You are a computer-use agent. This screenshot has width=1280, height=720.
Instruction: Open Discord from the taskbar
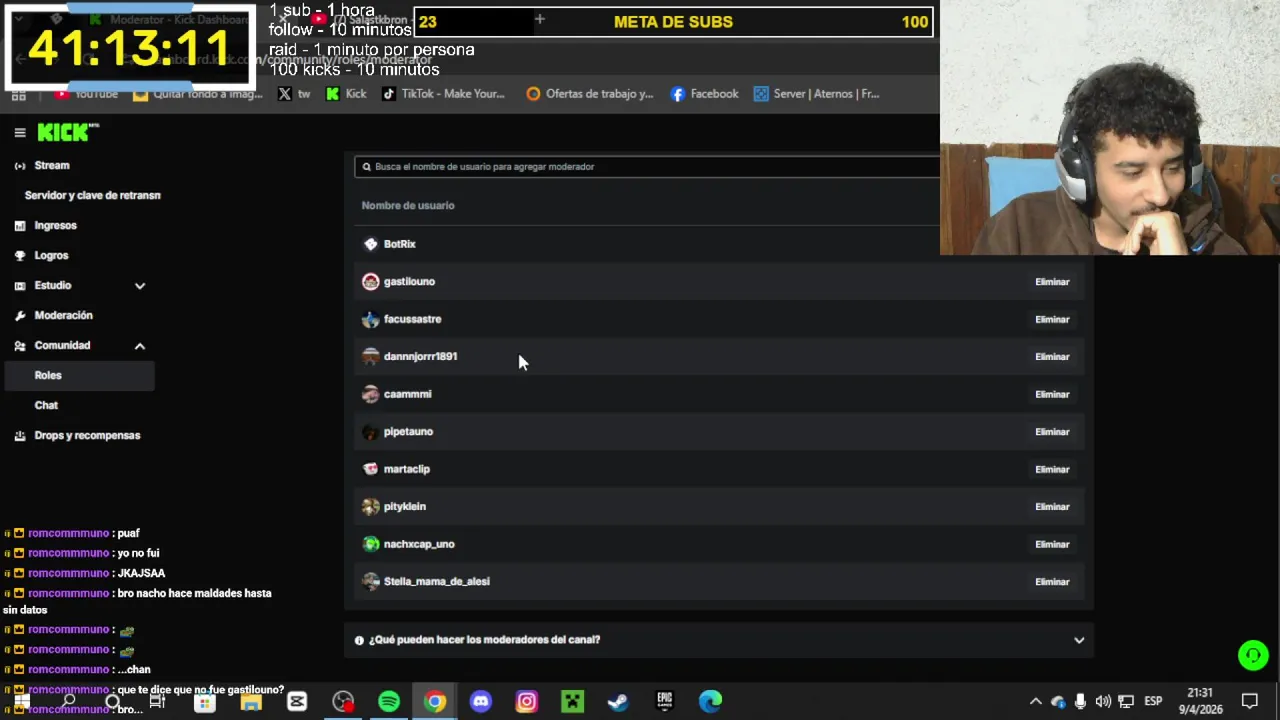[481, 702]
